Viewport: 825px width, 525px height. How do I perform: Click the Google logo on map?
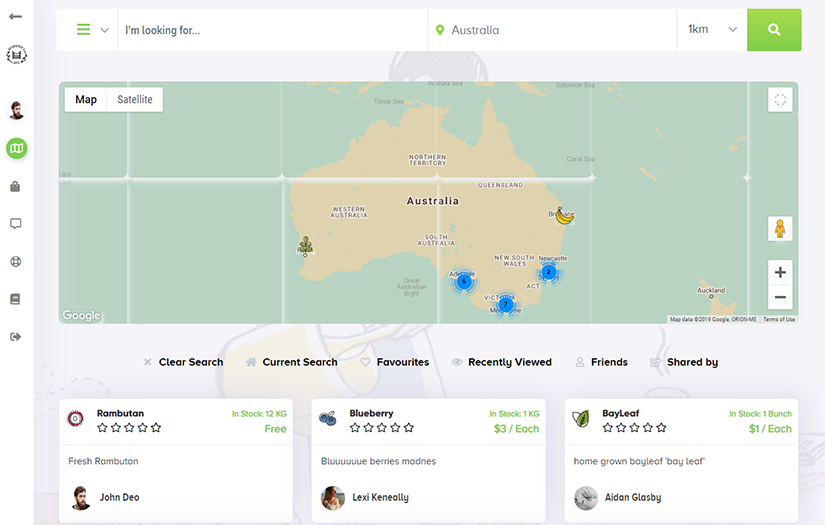(81, 315)
